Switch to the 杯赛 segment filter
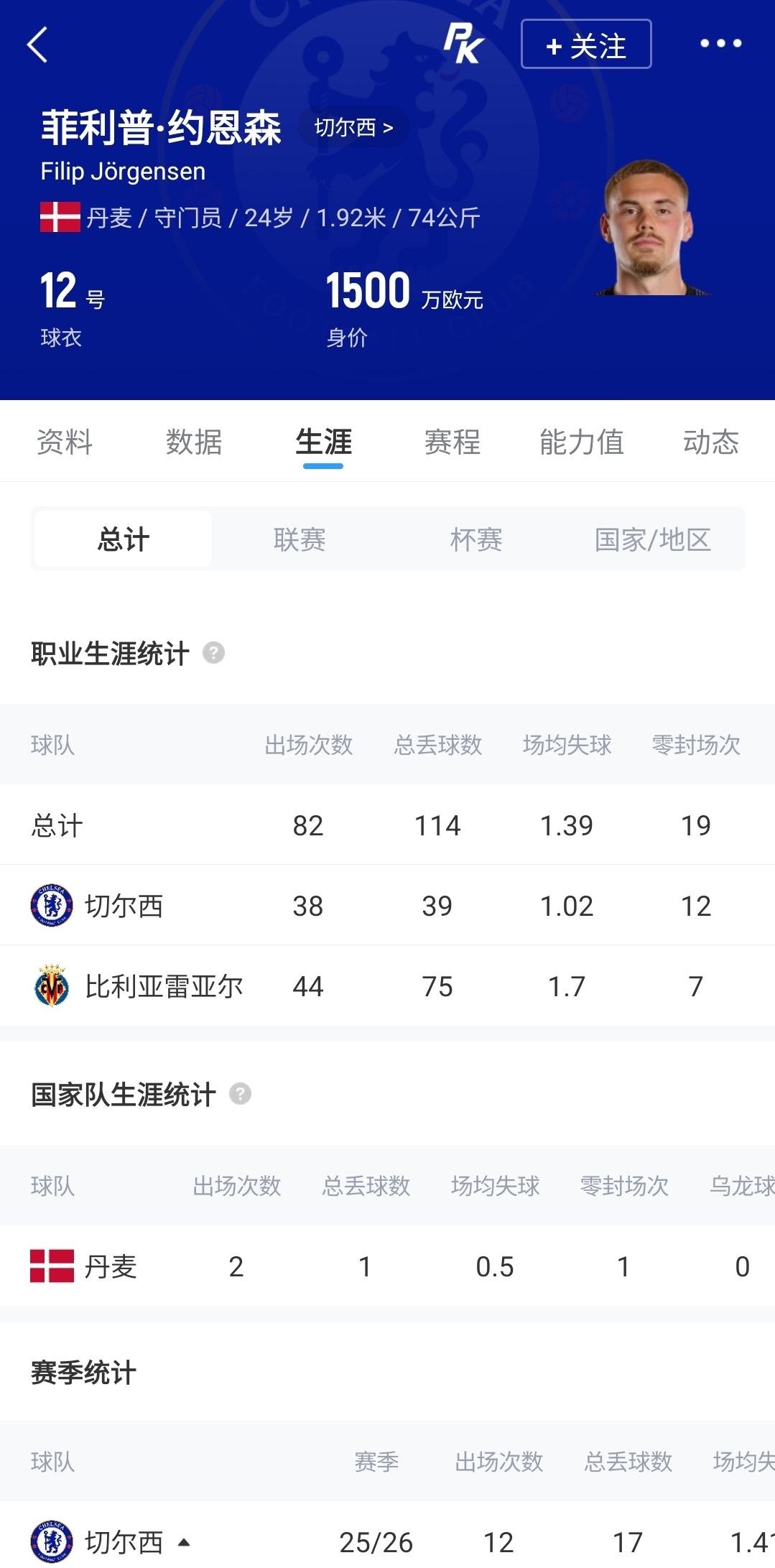775x1568 pixels. [476, 539]
